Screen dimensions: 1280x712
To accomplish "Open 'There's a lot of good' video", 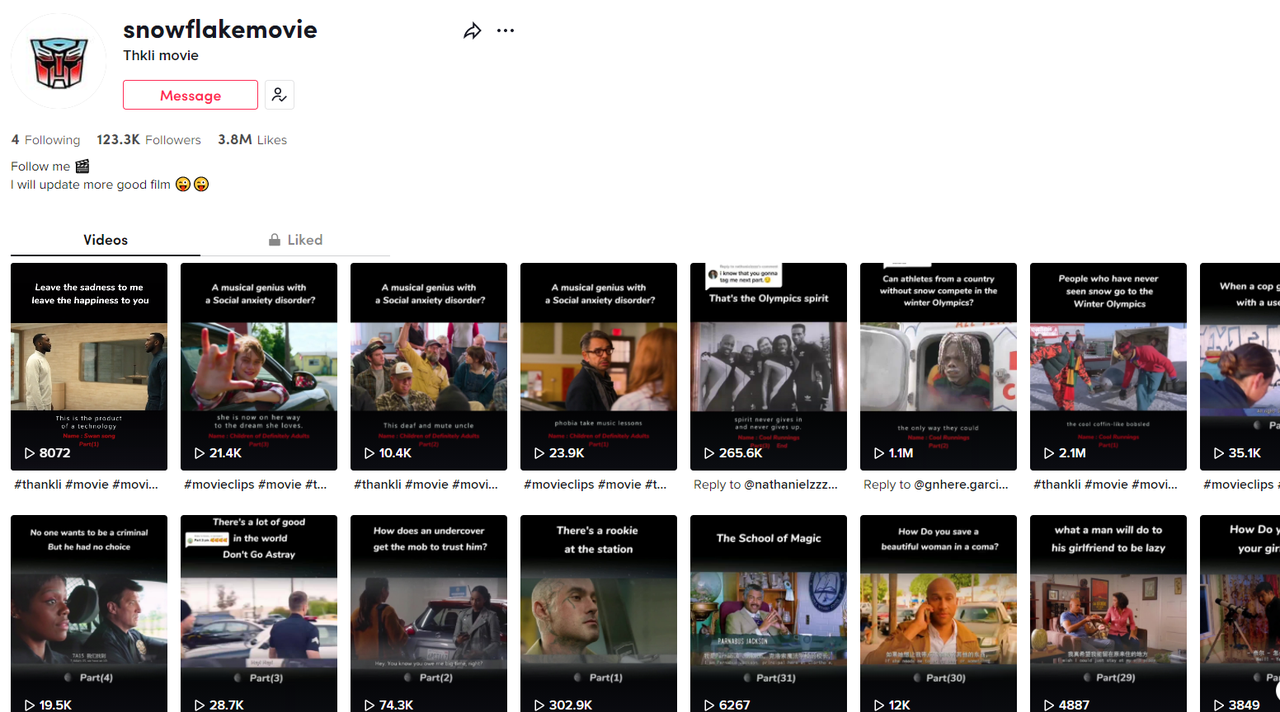I will point(259,613).
